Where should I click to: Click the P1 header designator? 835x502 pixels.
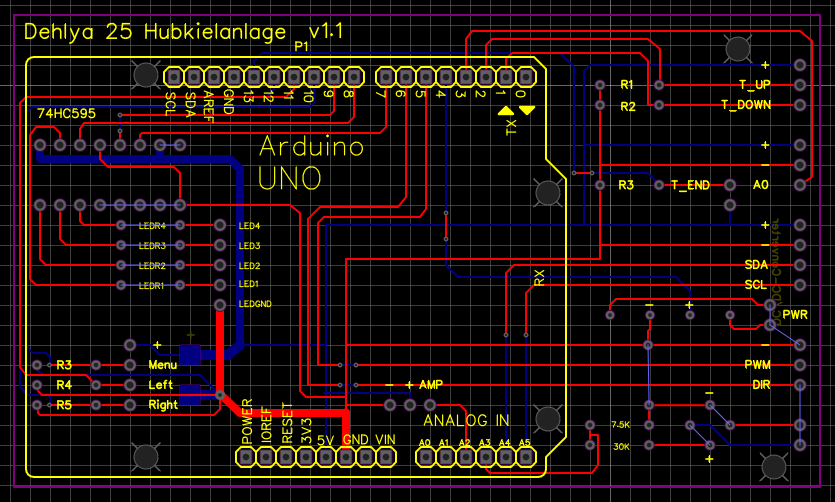click(301, 47)
